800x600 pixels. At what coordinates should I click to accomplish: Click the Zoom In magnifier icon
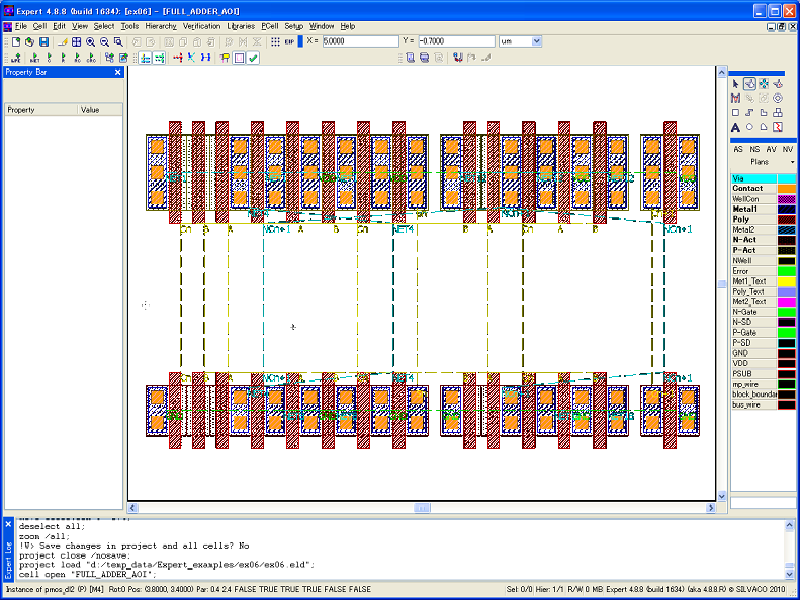tap(91, 42)
